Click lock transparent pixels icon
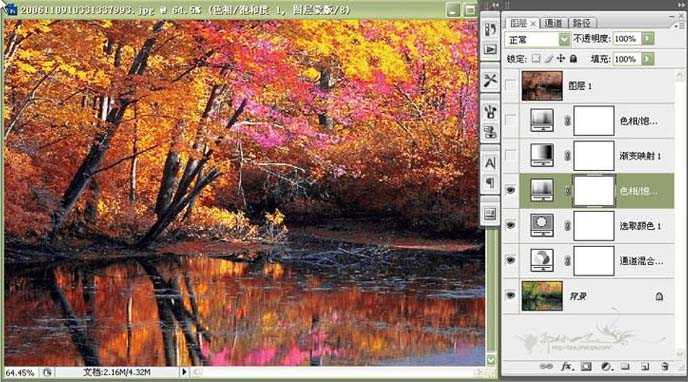Screen dimensions: 688x382 [x=536, y=58]
